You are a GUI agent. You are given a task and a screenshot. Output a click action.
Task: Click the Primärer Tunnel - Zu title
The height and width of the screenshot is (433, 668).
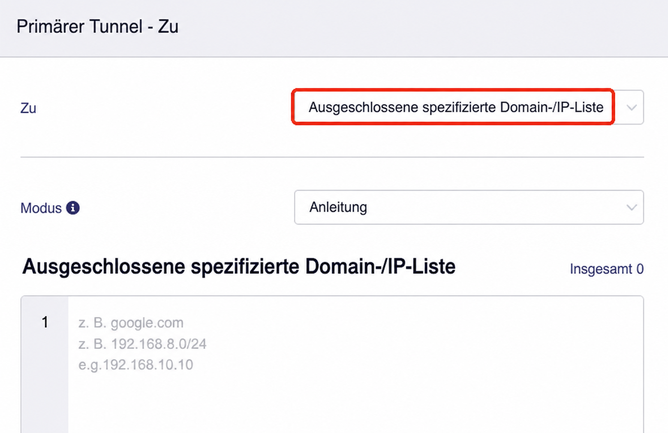(x=98, y=26)
